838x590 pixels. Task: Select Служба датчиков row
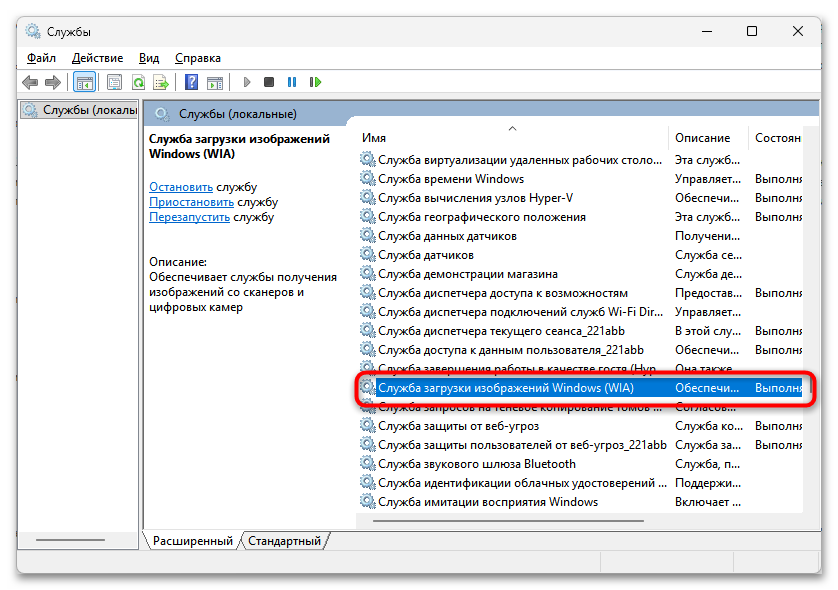(x=580, y=255)
